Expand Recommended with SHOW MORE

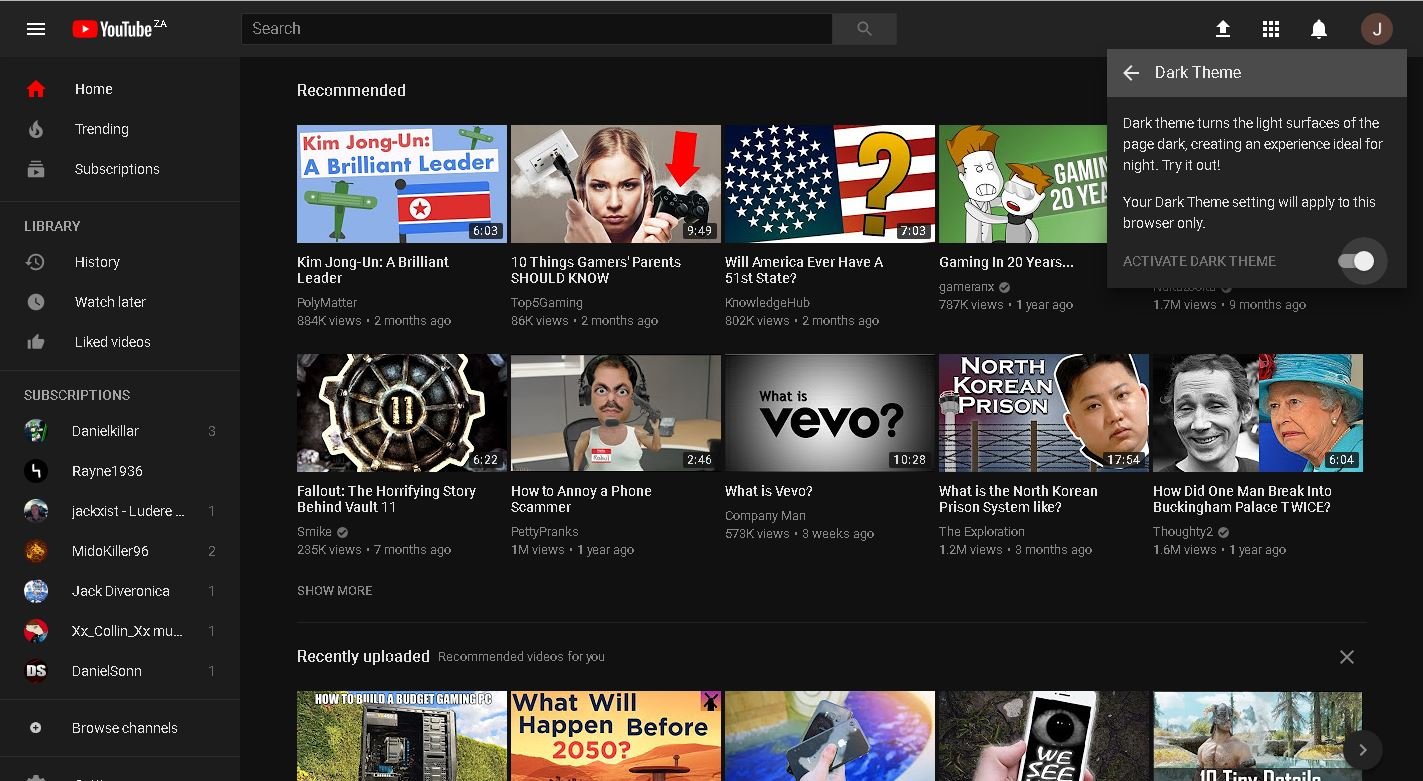click(334, 591)
